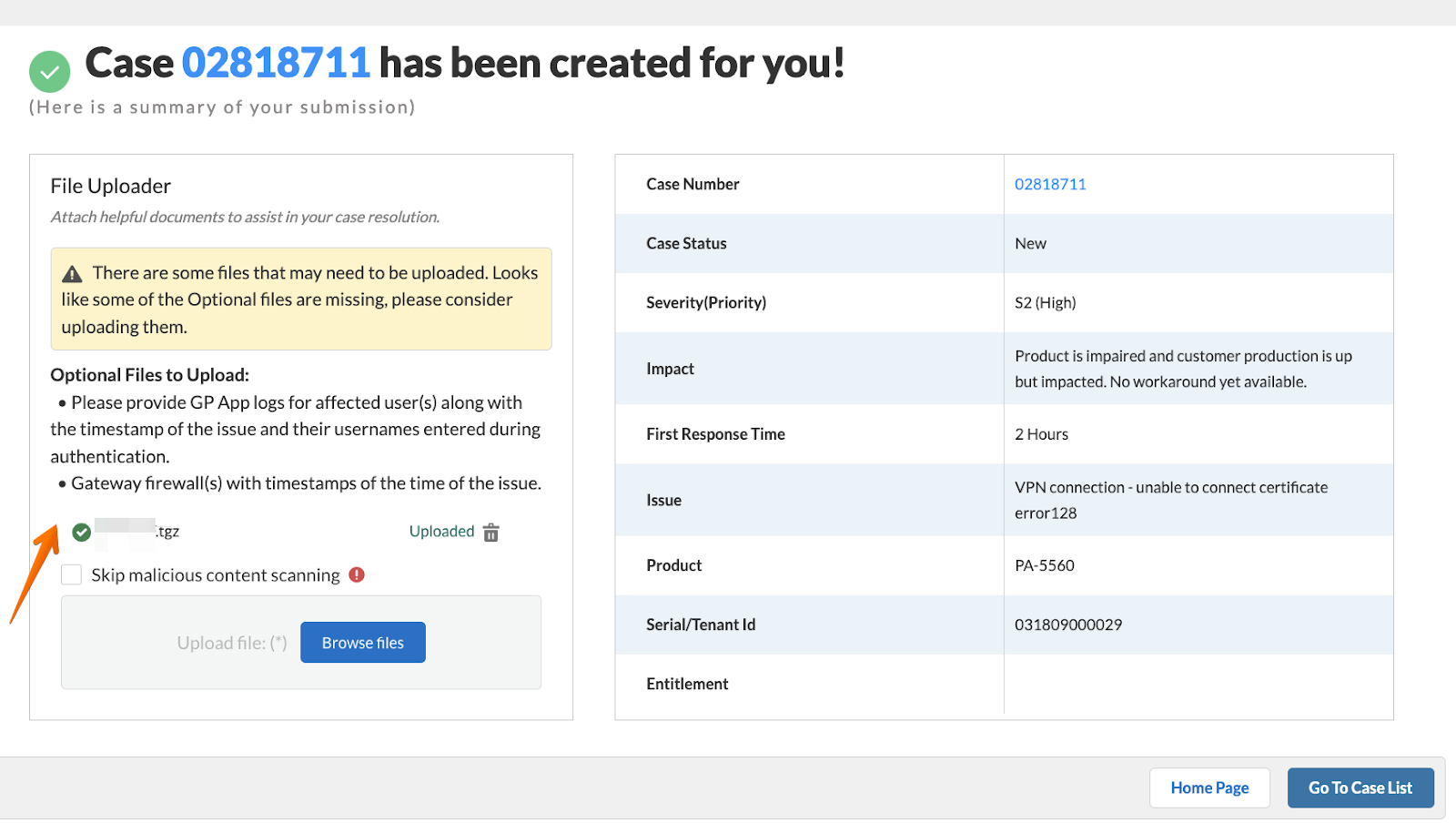Image resolution: width=1456 pixels, height=833 pixels.
Task: Click the PA-5560 product value
Action: [1044, 565]
